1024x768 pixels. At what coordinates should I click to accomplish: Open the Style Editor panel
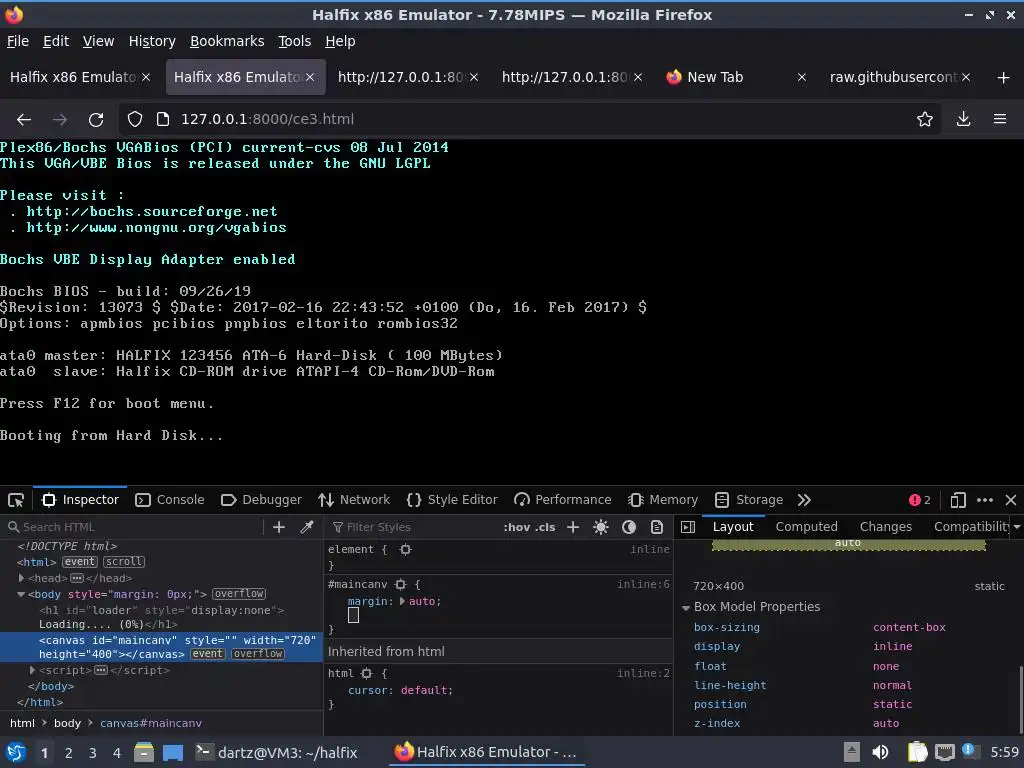tap(452, 500)
